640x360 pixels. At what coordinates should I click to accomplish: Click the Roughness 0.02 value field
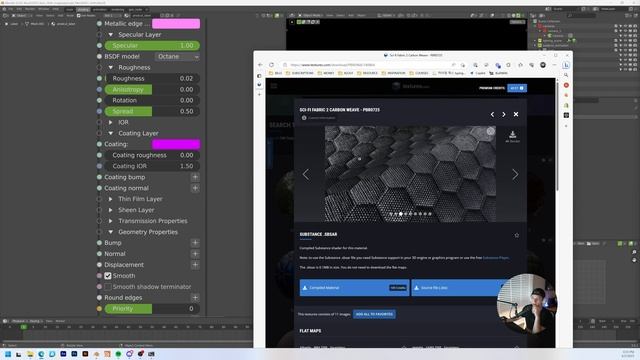coord(152,78)
